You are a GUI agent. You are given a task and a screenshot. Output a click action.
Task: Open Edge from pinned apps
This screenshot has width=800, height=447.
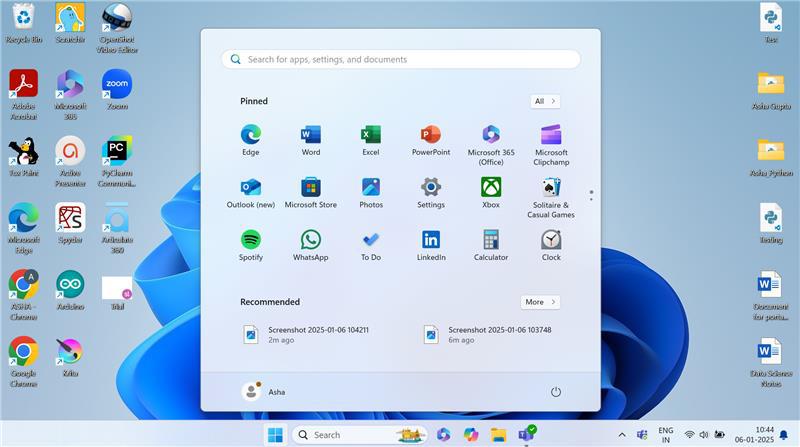pyautogui.click(x=251, y=140)
